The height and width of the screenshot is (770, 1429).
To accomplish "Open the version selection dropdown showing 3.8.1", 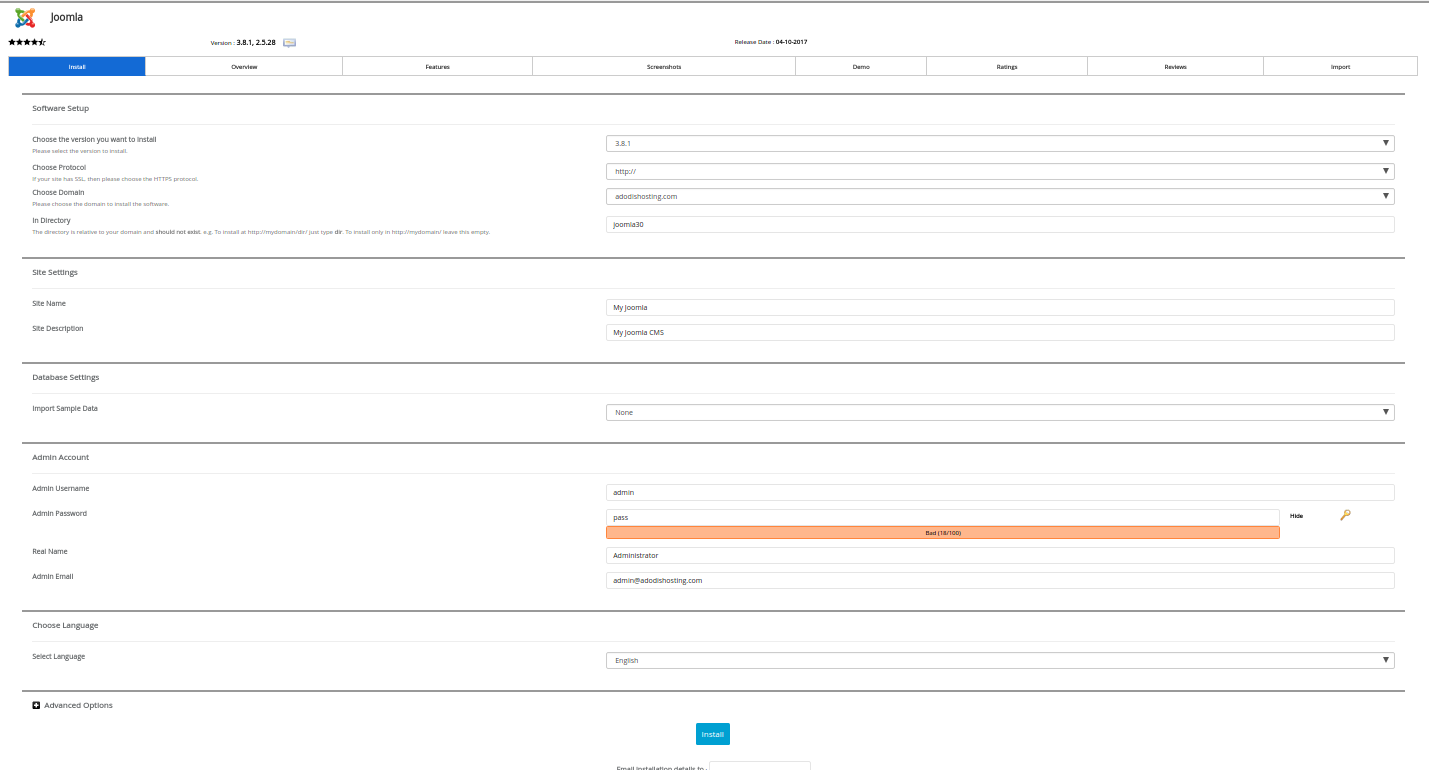I will pos(1000,143).
